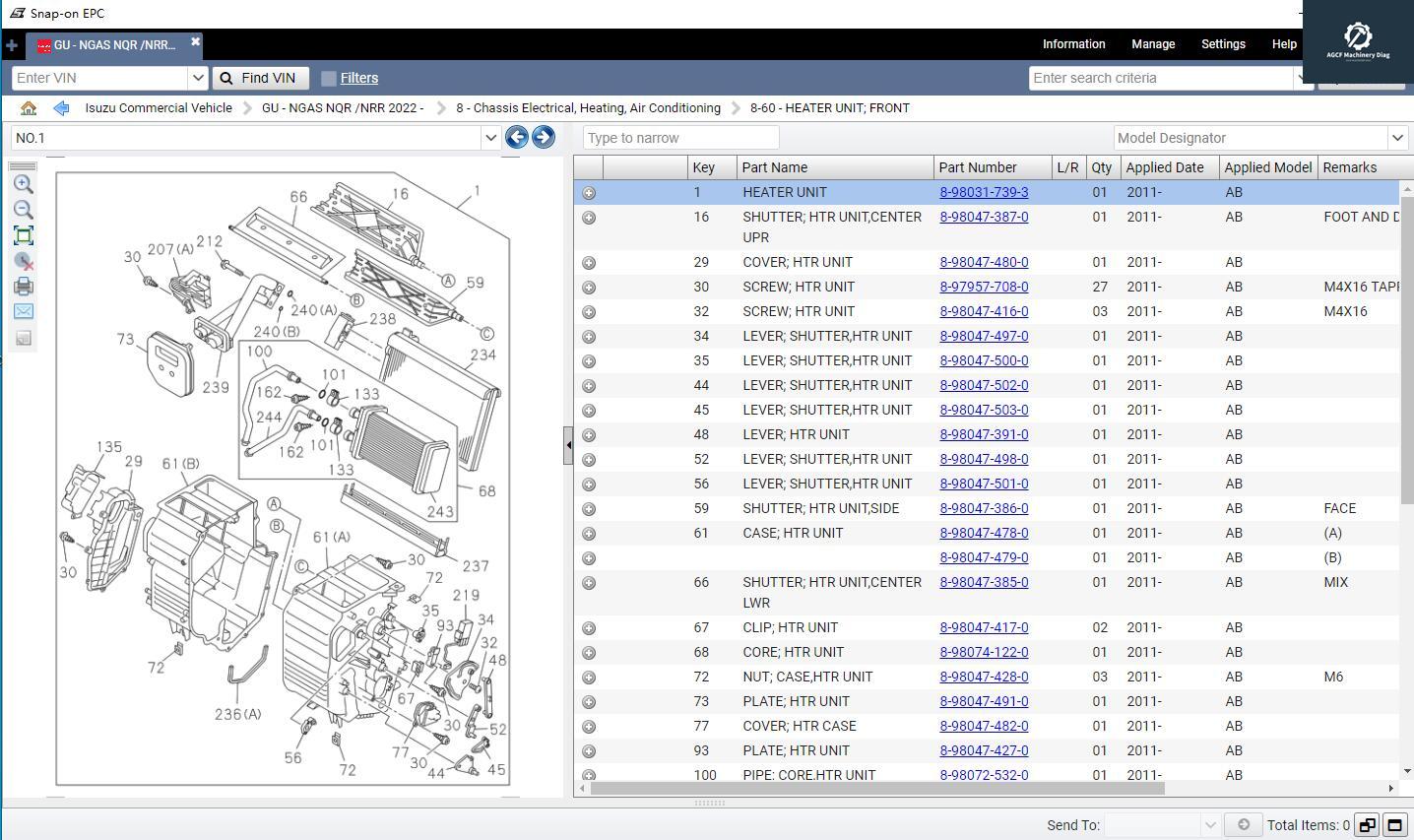Click the plus callout for part key 16
Screen dimensions: 1414x840
point(589,217)
